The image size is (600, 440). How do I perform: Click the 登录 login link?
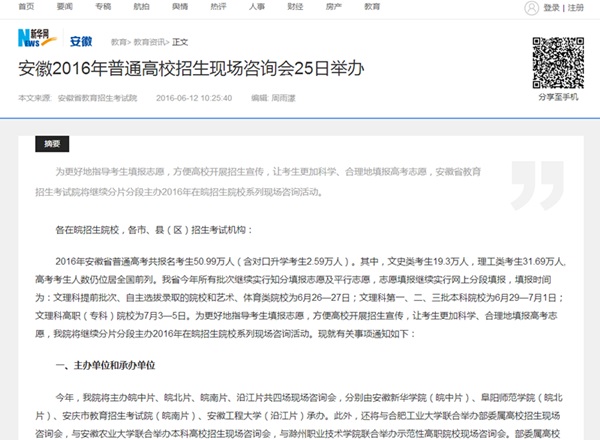click(x=551, y=7)
